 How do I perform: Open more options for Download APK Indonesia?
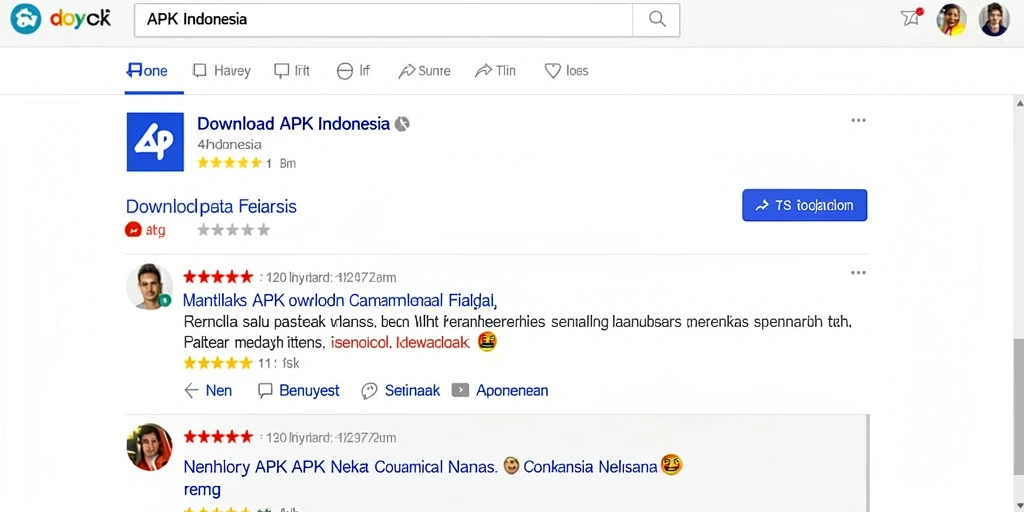858,120
